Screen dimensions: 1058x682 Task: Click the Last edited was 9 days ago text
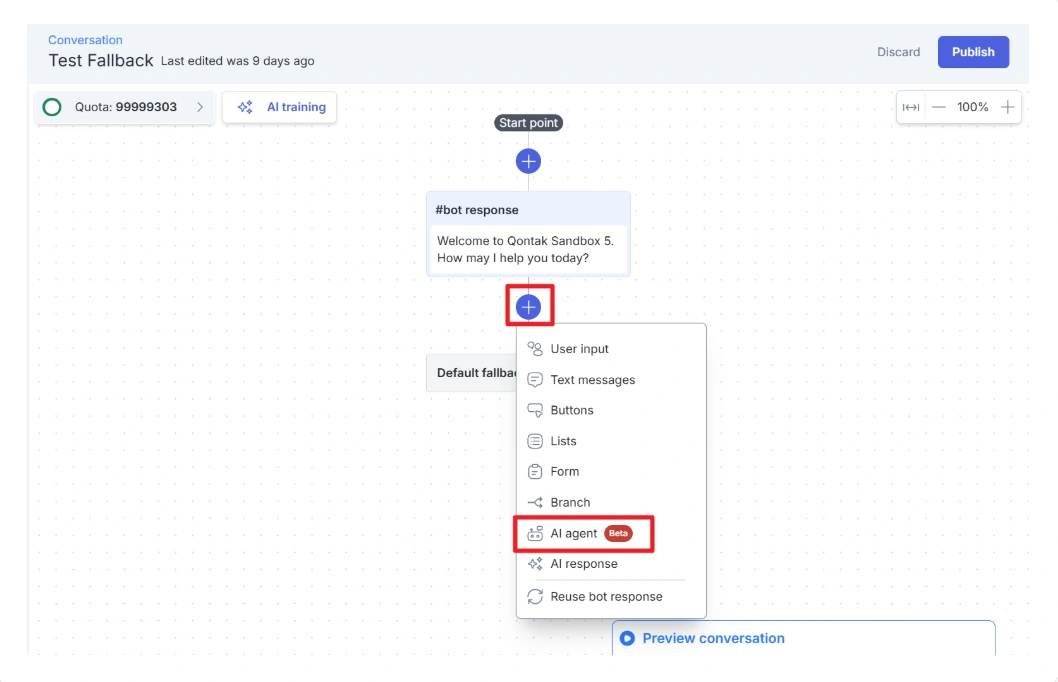238,61
